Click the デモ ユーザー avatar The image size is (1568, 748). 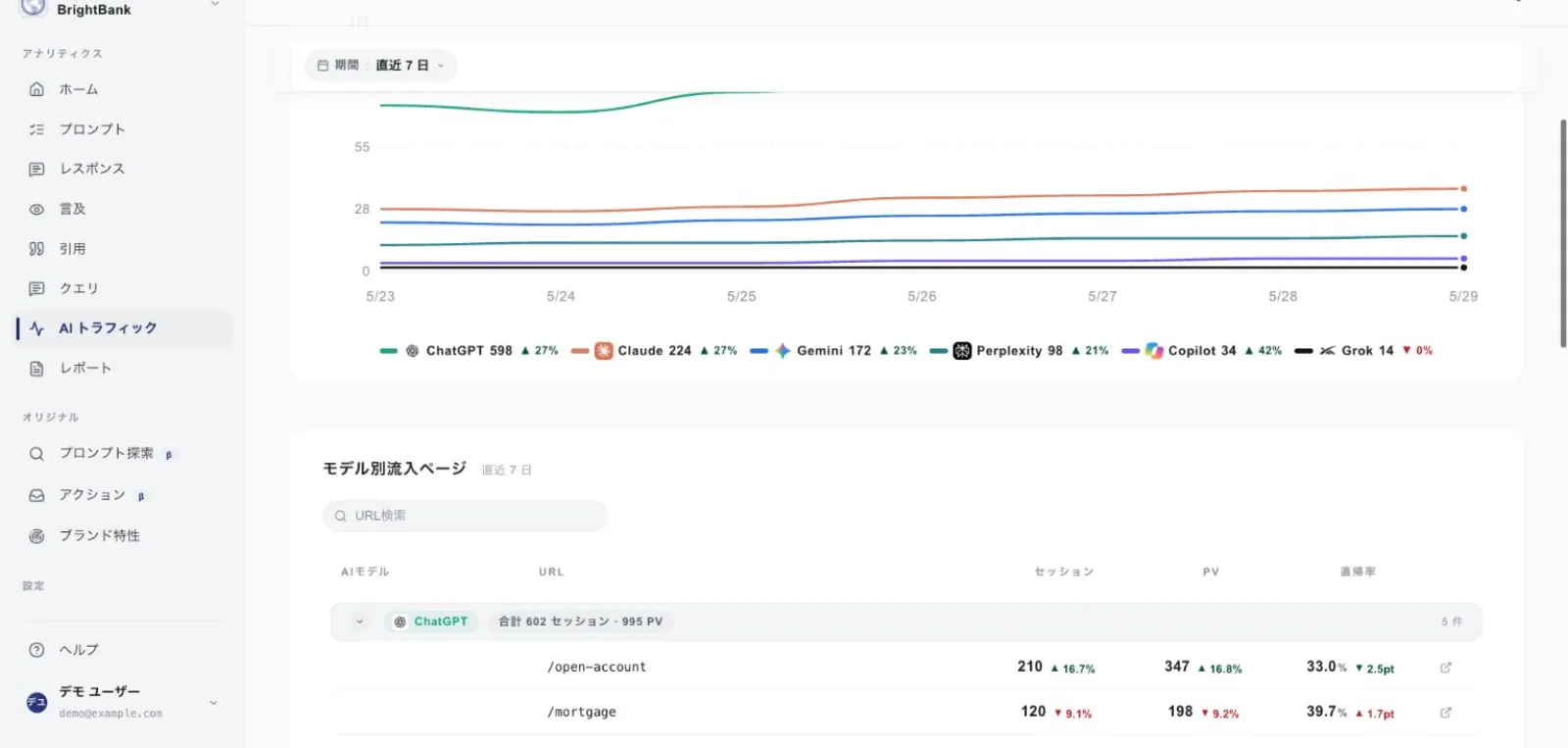point(36,702)
